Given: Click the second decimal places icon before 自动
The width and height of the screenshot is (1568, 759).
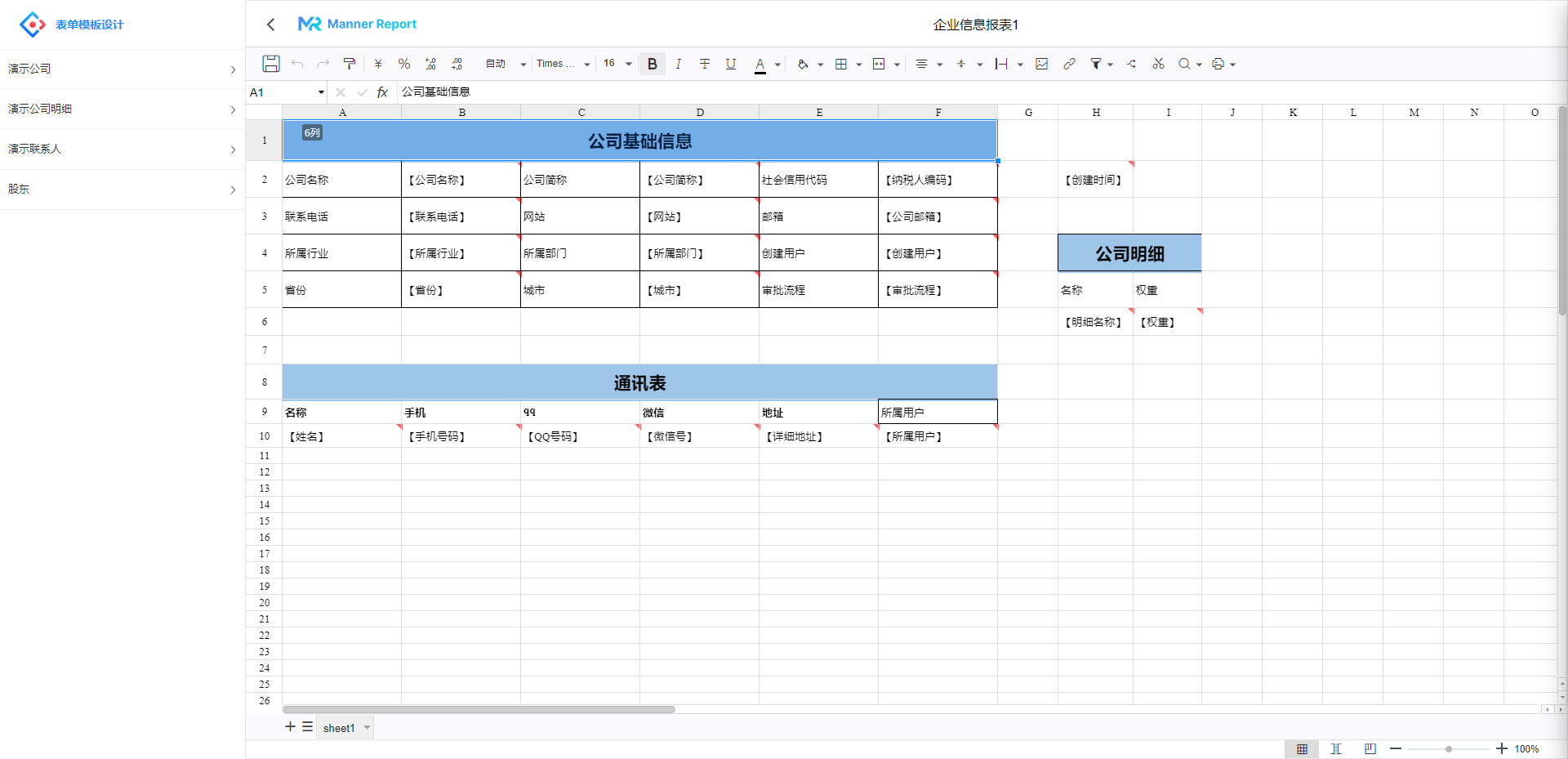Looking at the screenshot, I should 457,64.
